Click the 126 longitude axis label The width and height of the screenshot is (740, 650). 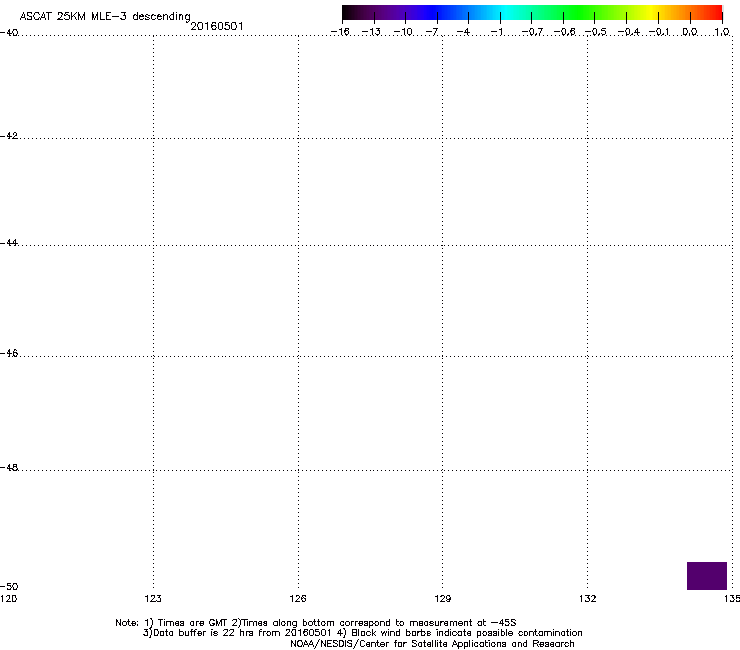point(298,599)
